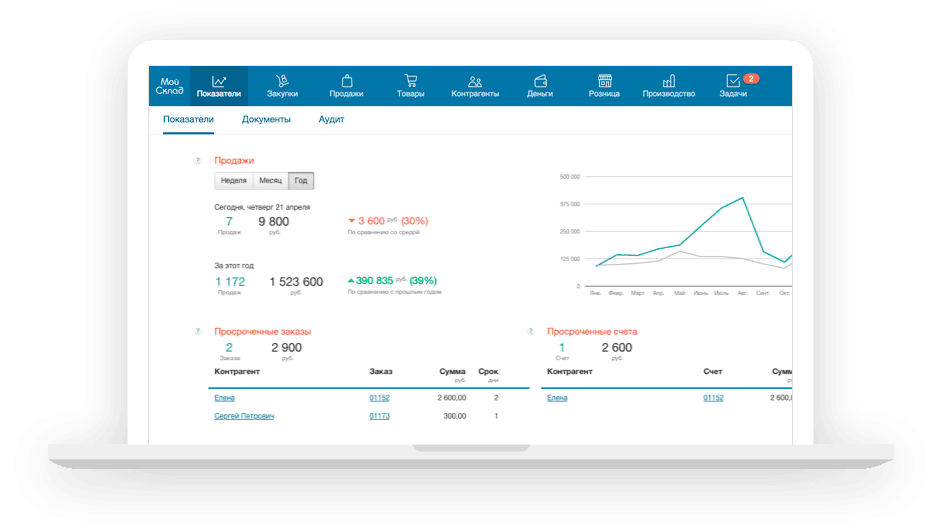Viewport: 941px width, 529px height.
Task: Click the Просроченные счета heading
Action: 592,331
